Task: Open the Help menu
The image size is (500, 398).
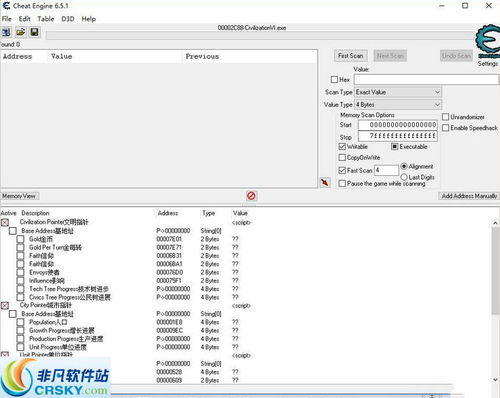Action: 89,19
